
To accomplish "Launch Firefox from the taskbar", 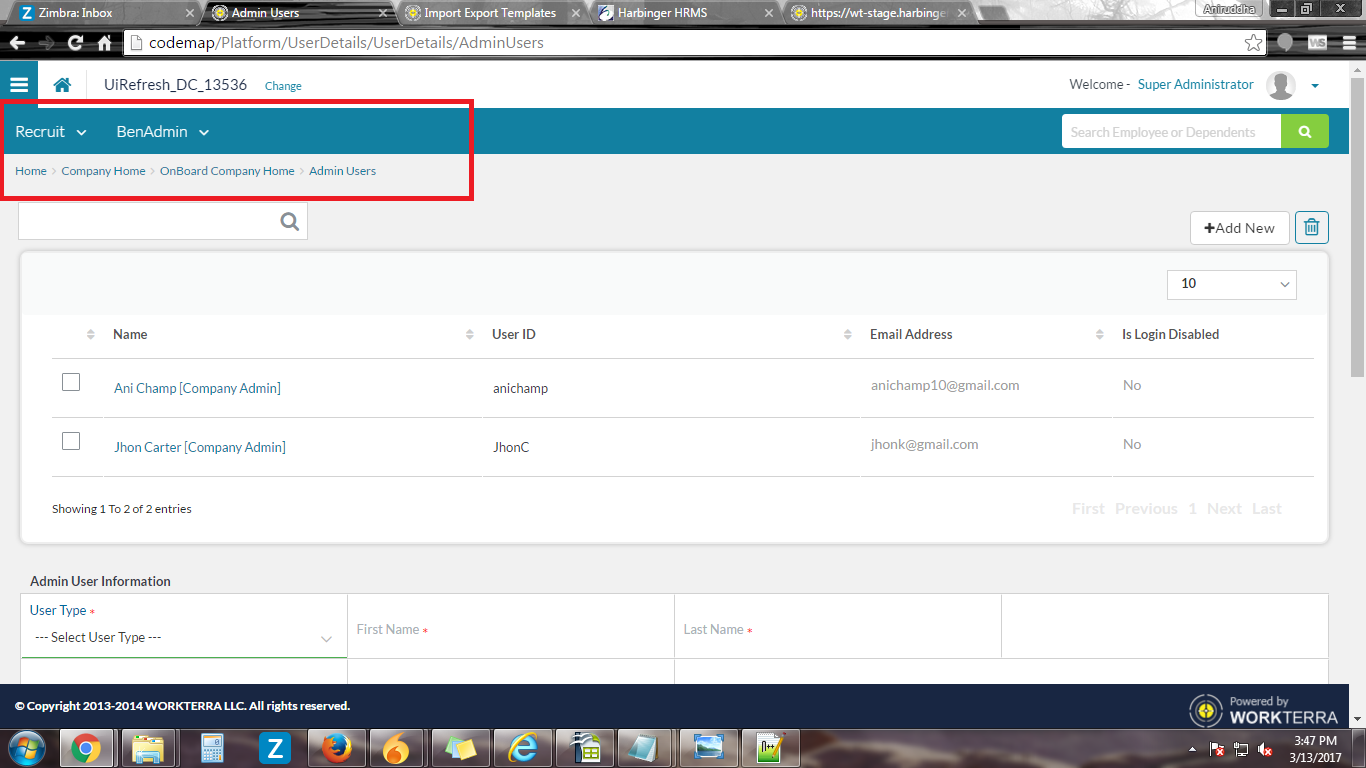I will [335, 747].
